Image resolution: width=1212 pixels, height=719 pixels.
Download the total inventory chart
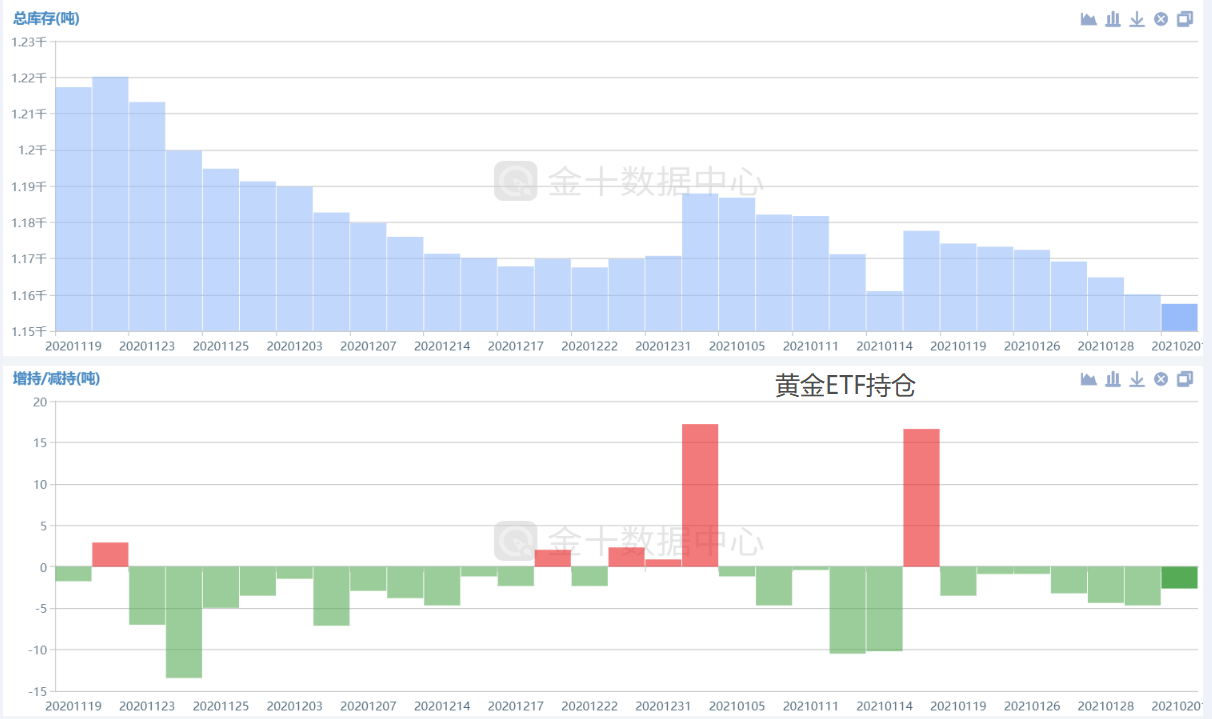click(x=1137, y=19)
